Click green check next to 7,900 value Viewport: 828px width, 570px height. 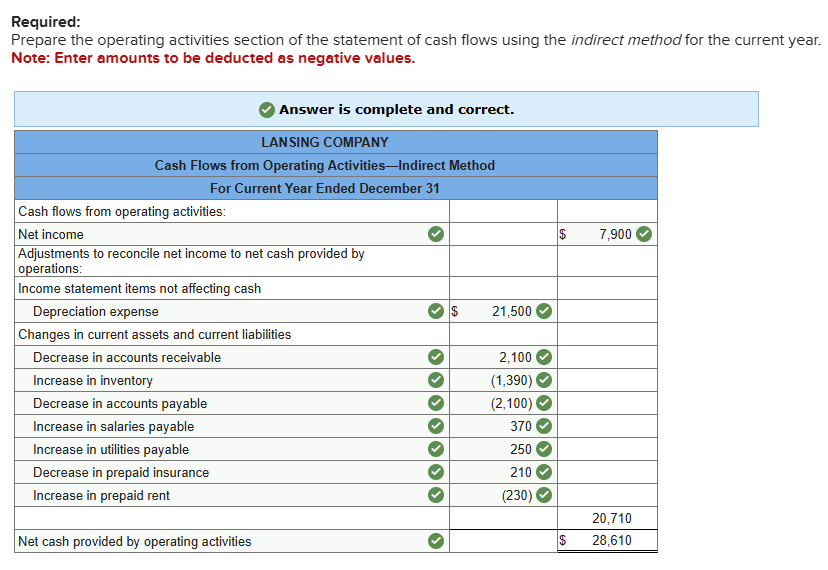click(x=644, y=234)
